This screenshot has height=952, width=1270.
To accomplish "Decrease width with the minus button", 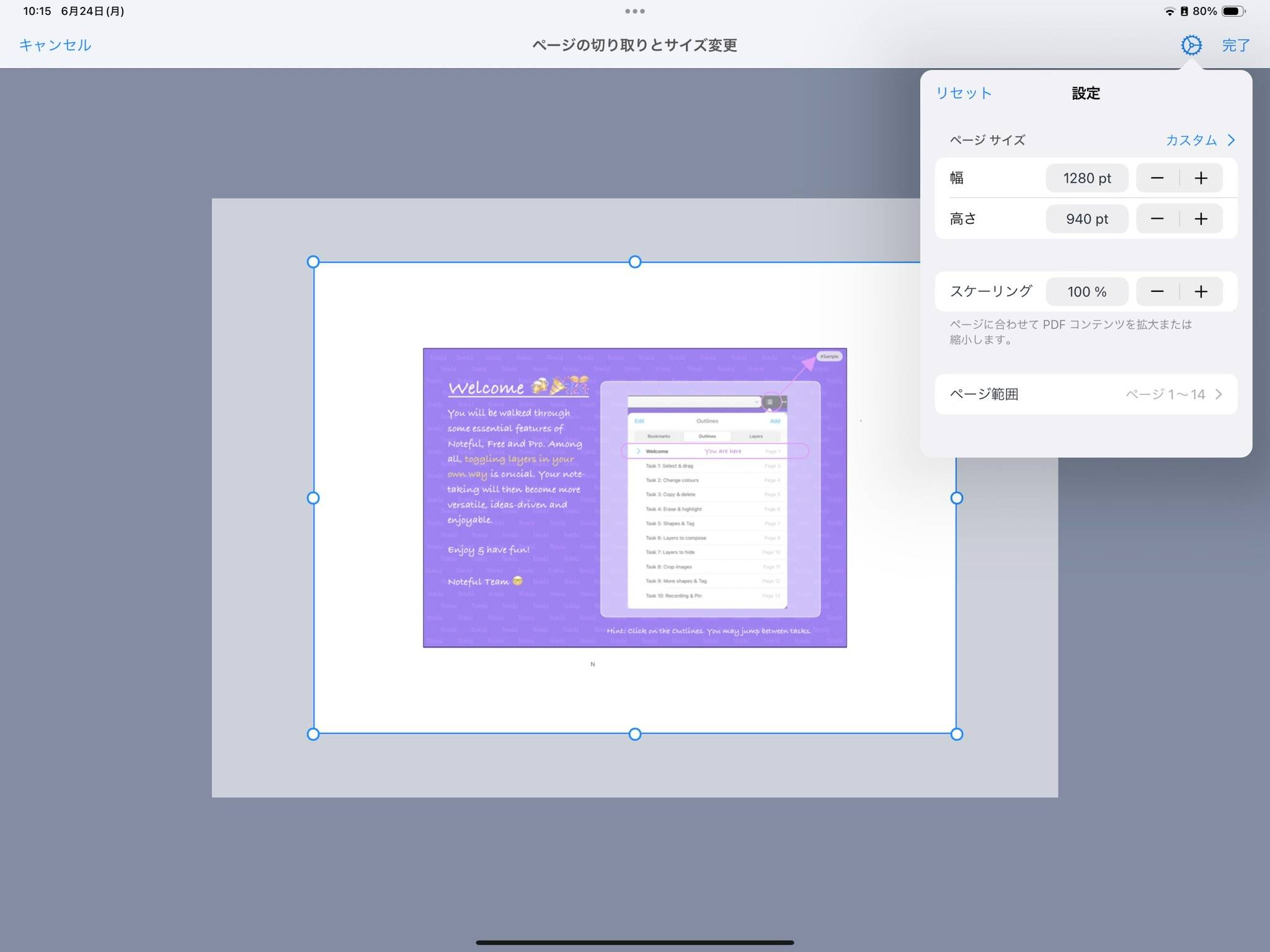I will coord(1157,178).
